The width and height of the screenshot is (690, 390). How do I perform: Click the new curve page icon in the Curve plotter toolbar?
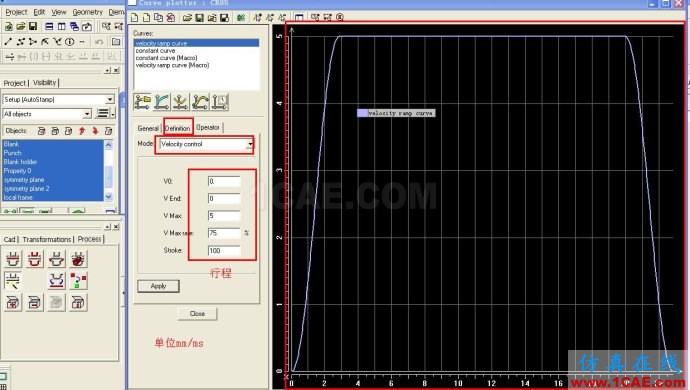[x=135, y=18]
